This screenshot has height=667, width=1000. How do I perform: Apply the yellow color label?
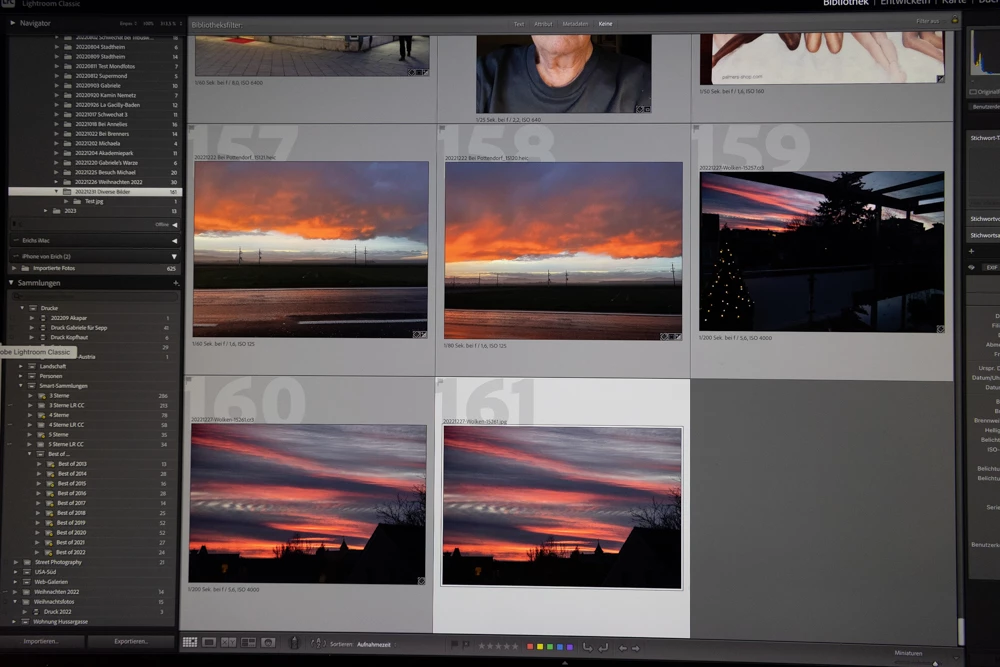click(x=540, y=647)
